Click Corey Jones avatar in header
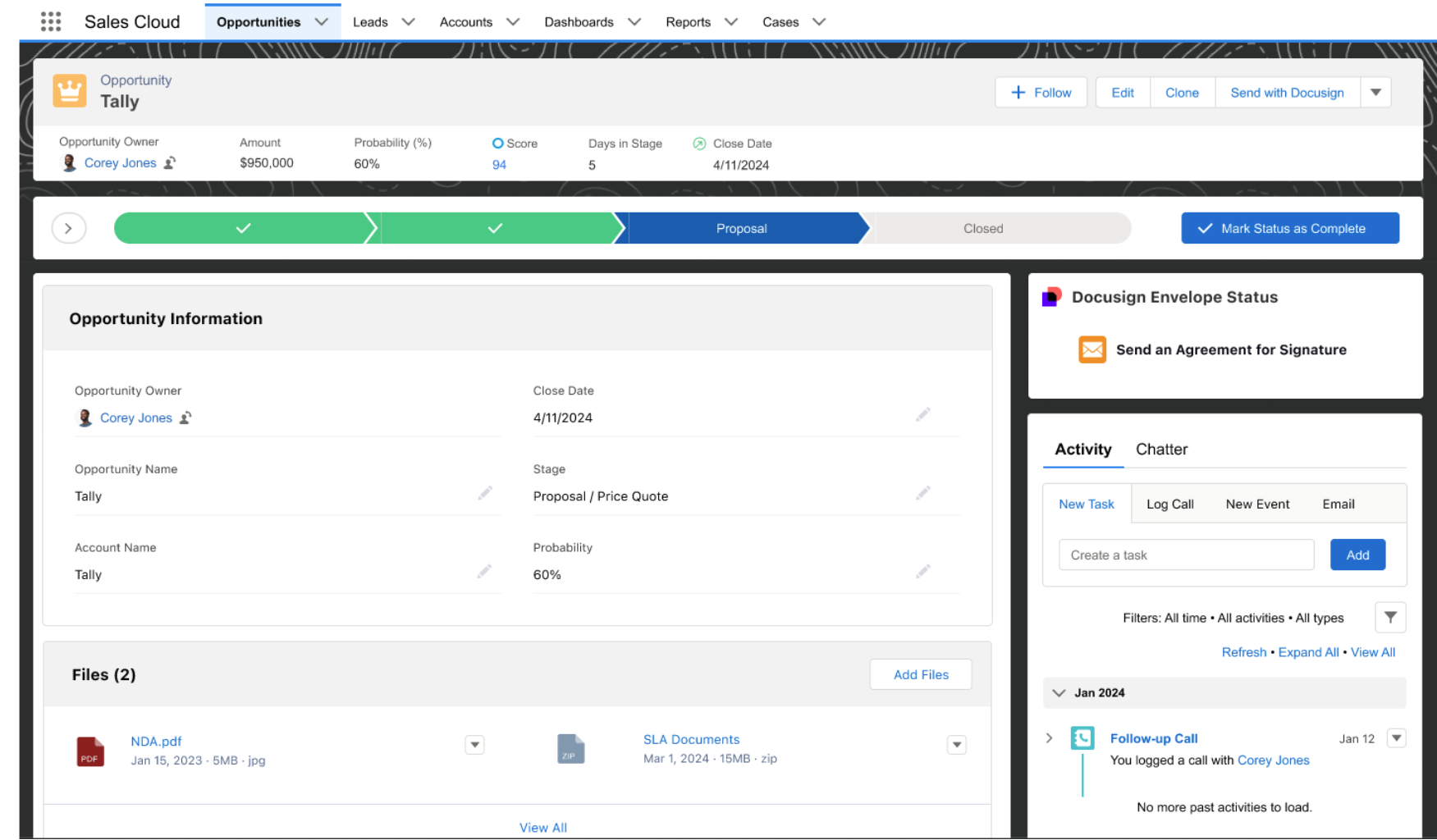1437x840 pixels. coord(70,162)
